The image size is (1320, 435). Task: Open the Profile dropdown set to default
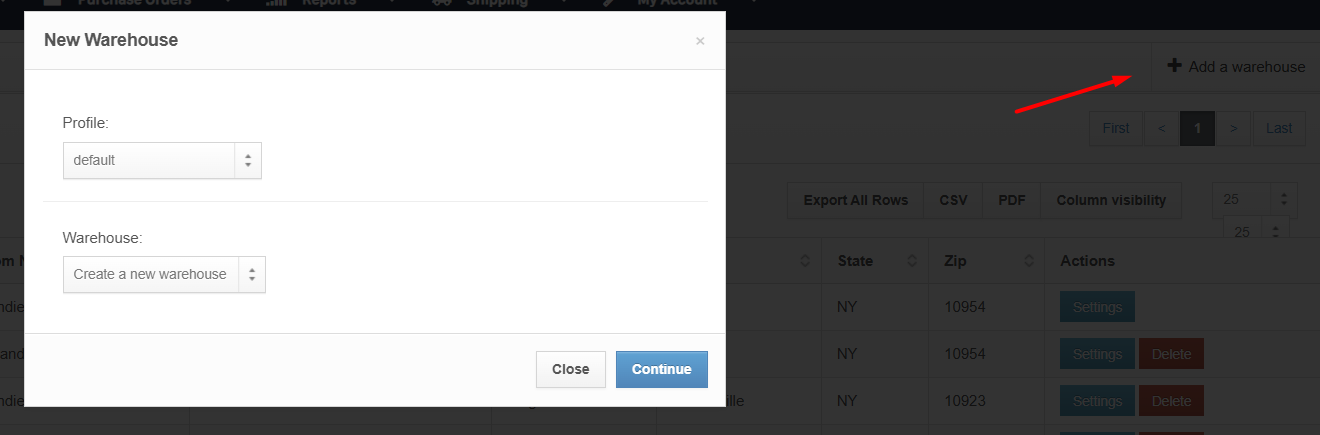(x=162, y=160)
